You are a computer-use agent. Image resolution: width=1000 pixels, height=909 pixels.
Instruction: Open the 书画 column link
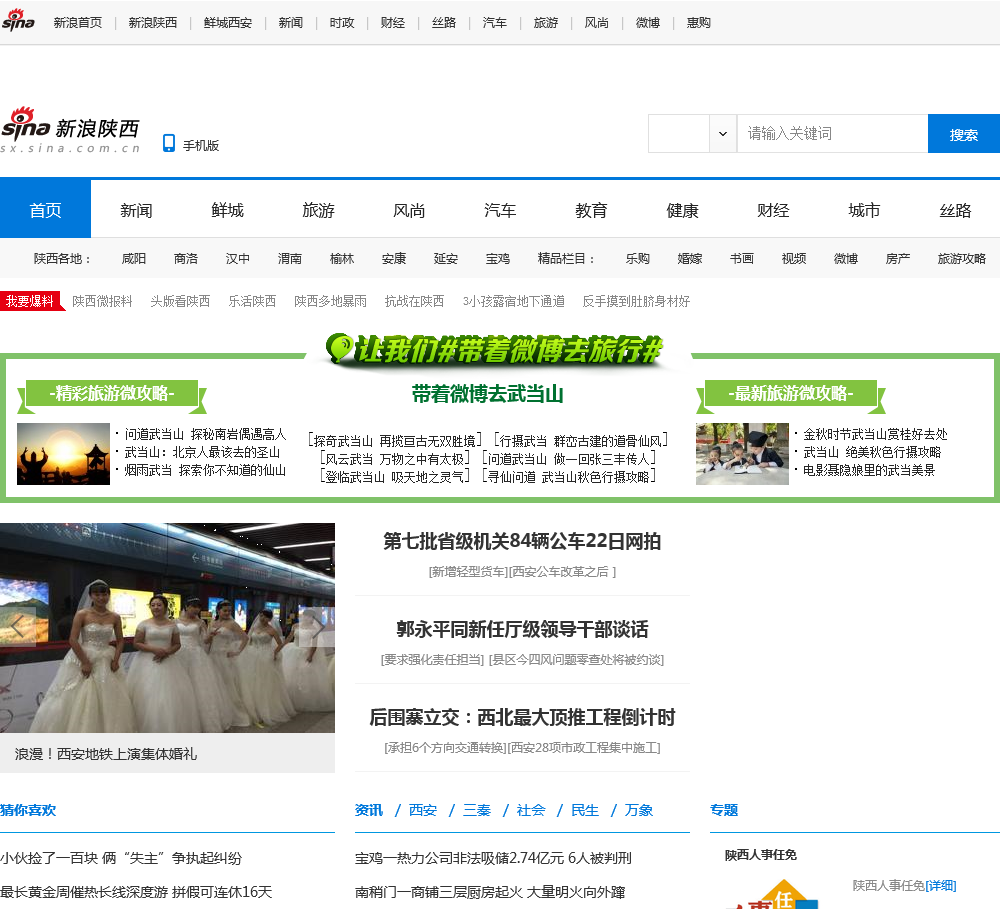click(742, 258)
